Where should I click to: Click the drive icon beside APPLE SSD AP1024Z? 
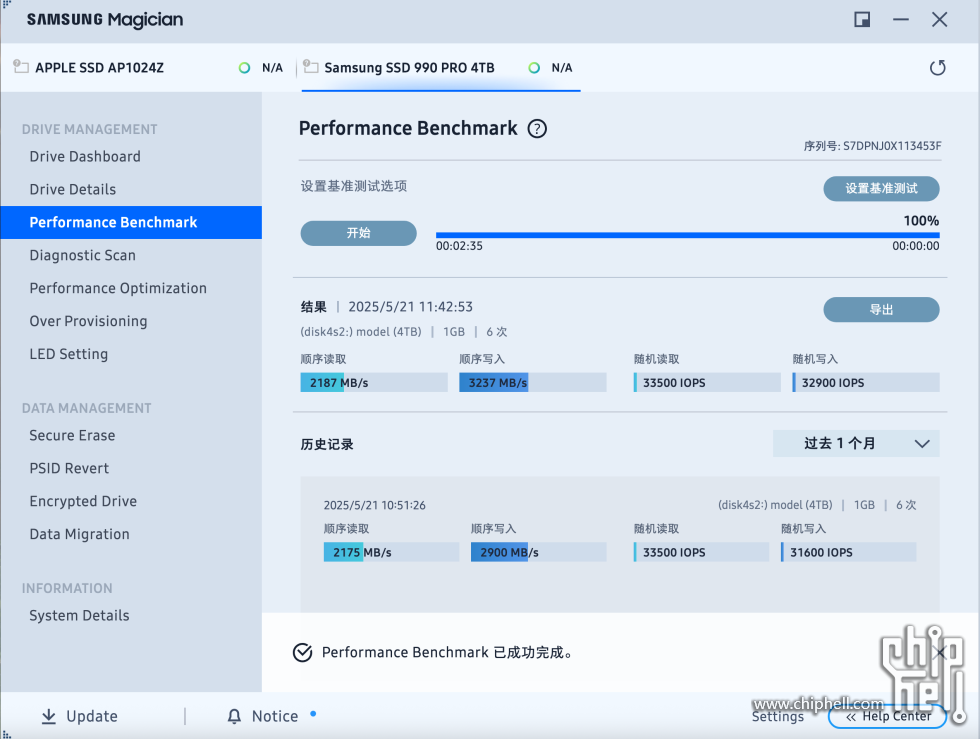(21, 66)
